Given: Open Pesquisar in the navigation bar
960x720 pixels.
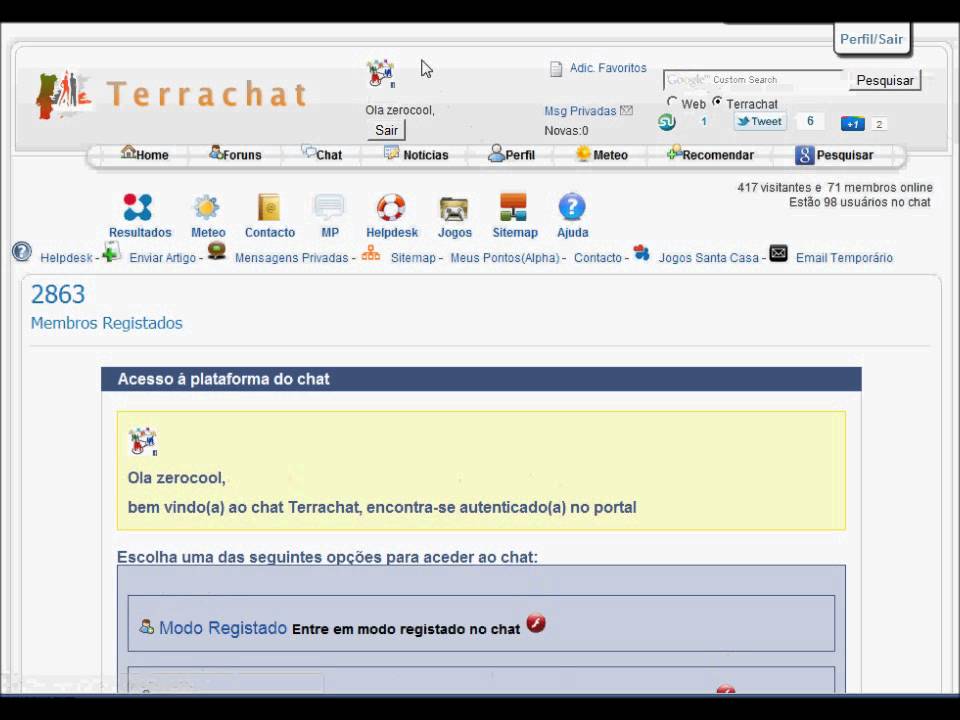Looking at the screenshot, I should pyautogui.click(x=834, y=155).
